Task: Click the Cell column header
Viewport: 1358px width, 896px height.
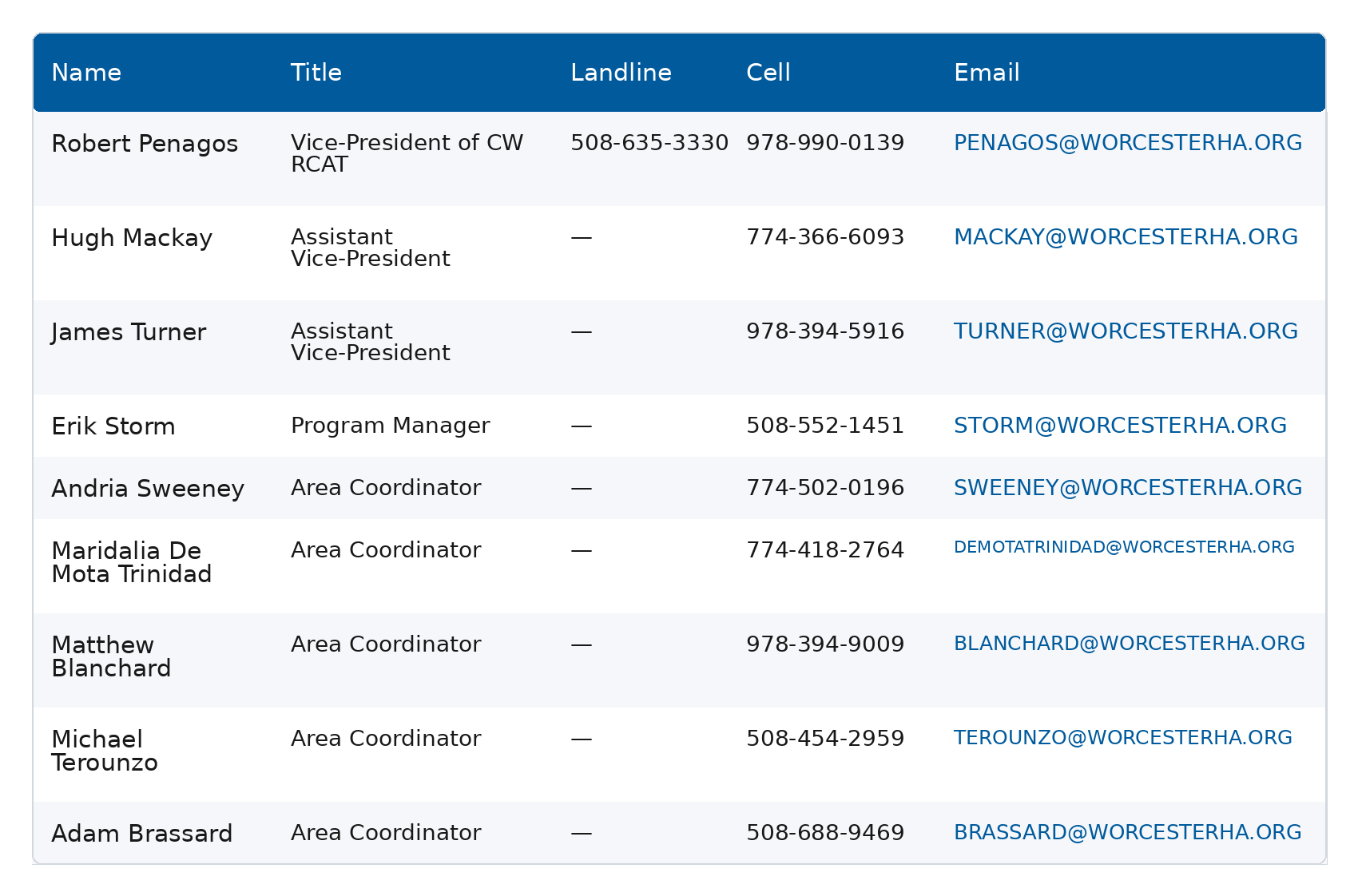Action: (x=768, y=73)
